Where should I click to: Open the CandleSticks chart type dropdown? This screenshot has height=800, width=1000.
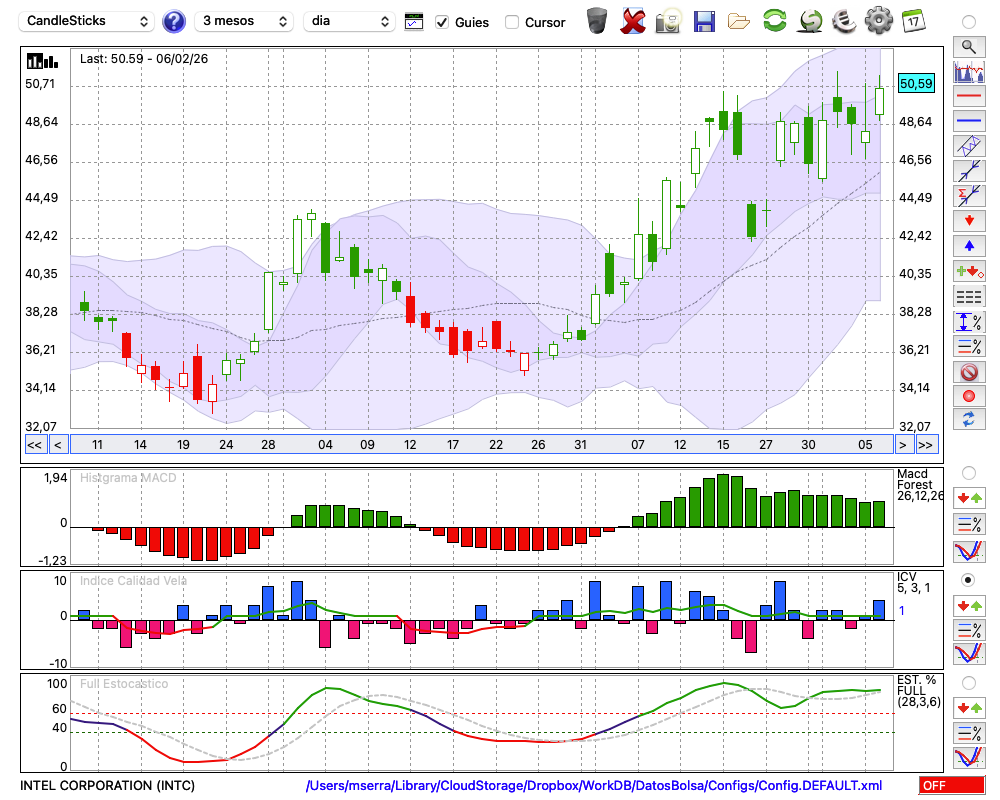pos(88,21)
